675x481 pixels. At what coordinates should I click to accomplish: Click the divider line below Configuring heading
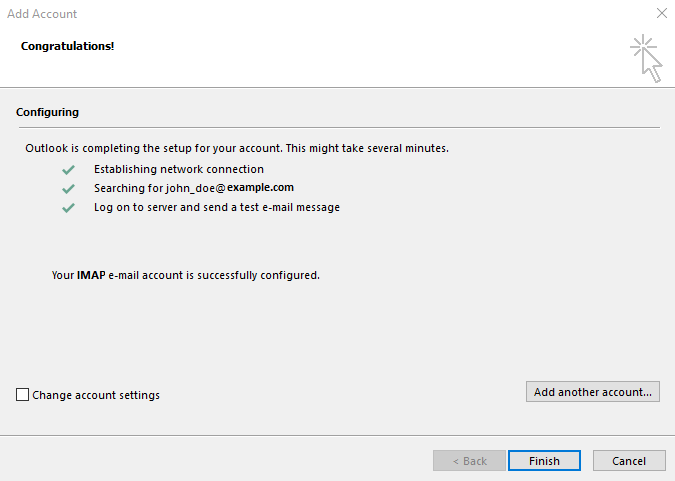[x=338, y=127]
